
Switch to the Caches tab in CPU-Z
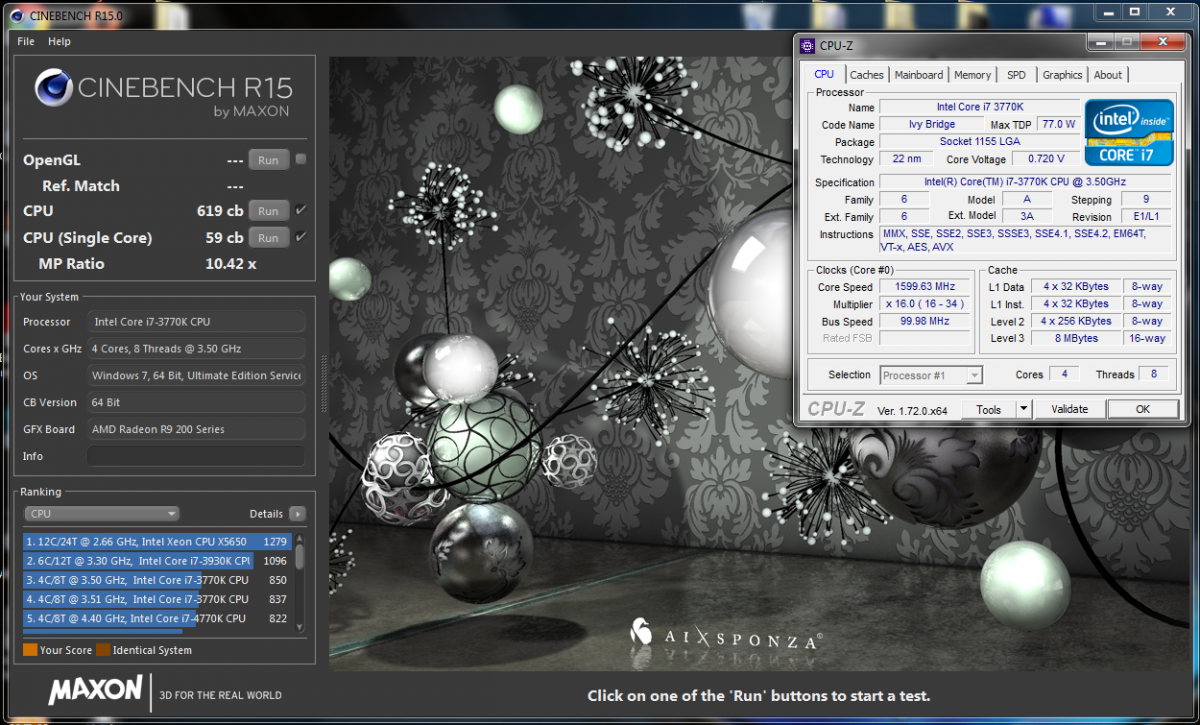[x=867, y=75]
